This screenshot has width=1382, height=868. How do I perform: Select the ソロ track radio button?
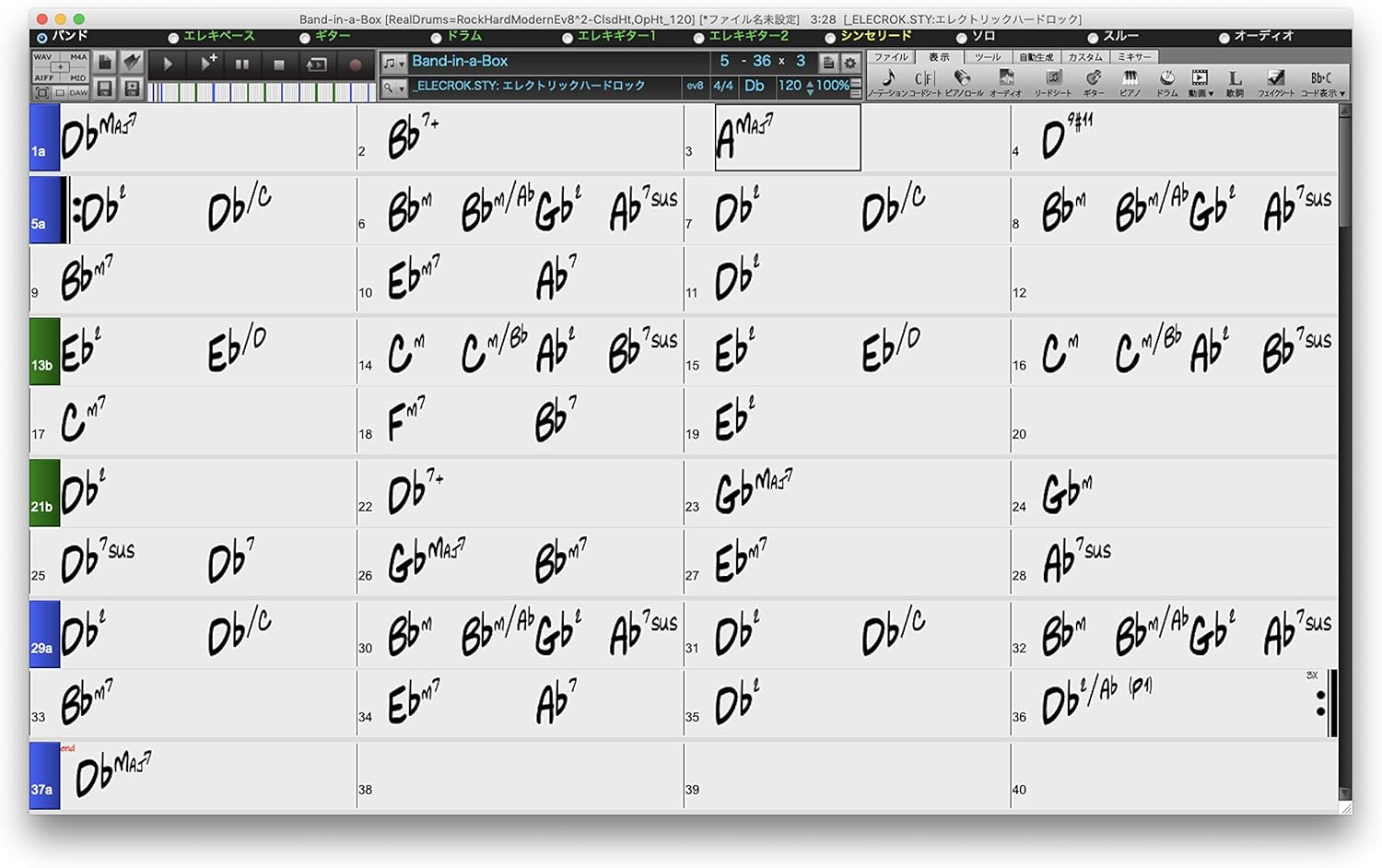point(962,38)
